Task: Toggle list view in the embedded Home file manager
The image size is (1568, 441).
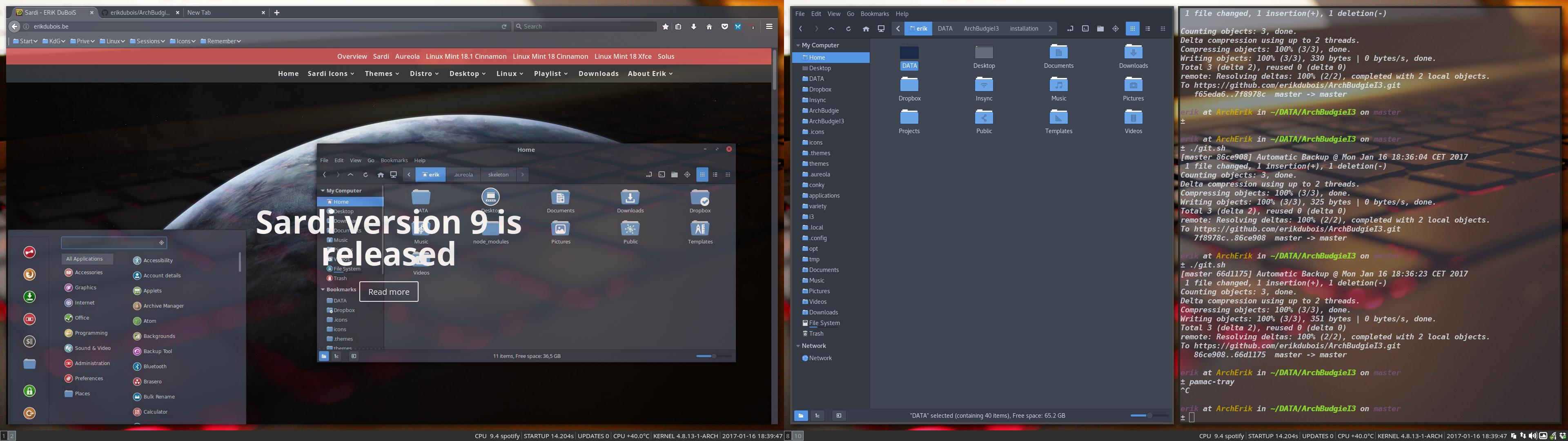Action: [x=715, y=175]
